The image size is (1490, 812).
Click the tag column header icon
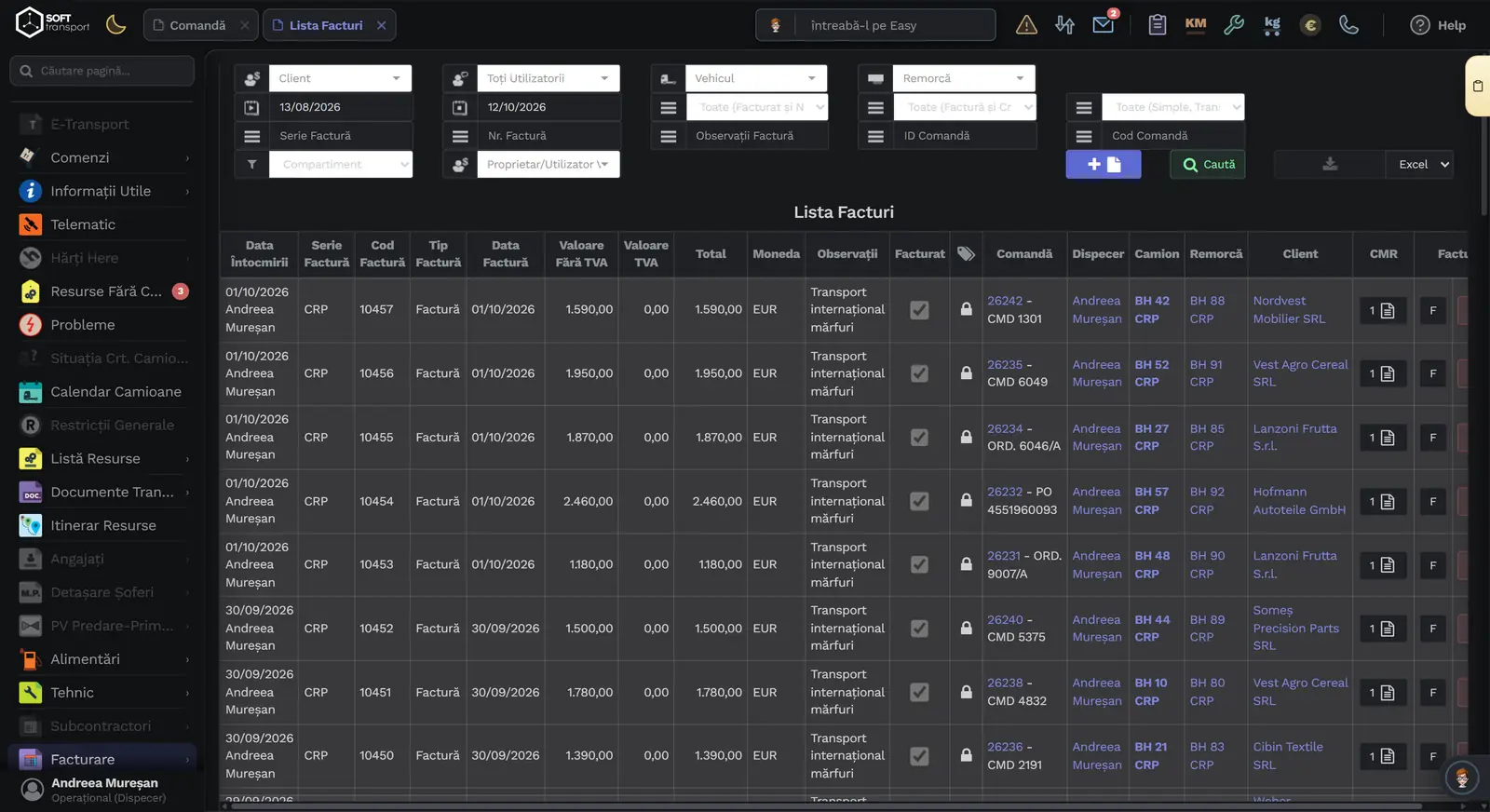(967, 253)
